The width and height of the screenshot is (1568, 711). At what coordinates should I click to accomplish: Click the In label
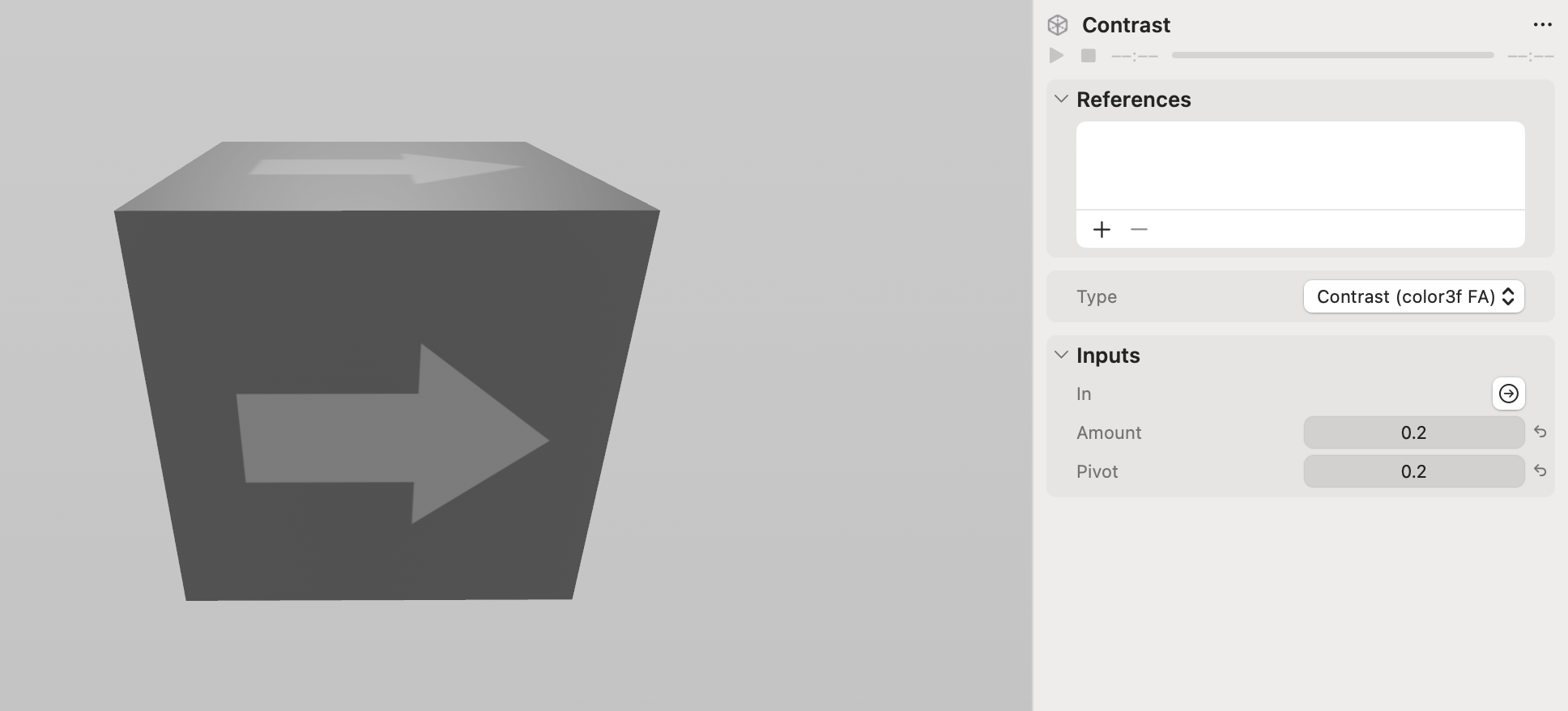point(1084,394)
